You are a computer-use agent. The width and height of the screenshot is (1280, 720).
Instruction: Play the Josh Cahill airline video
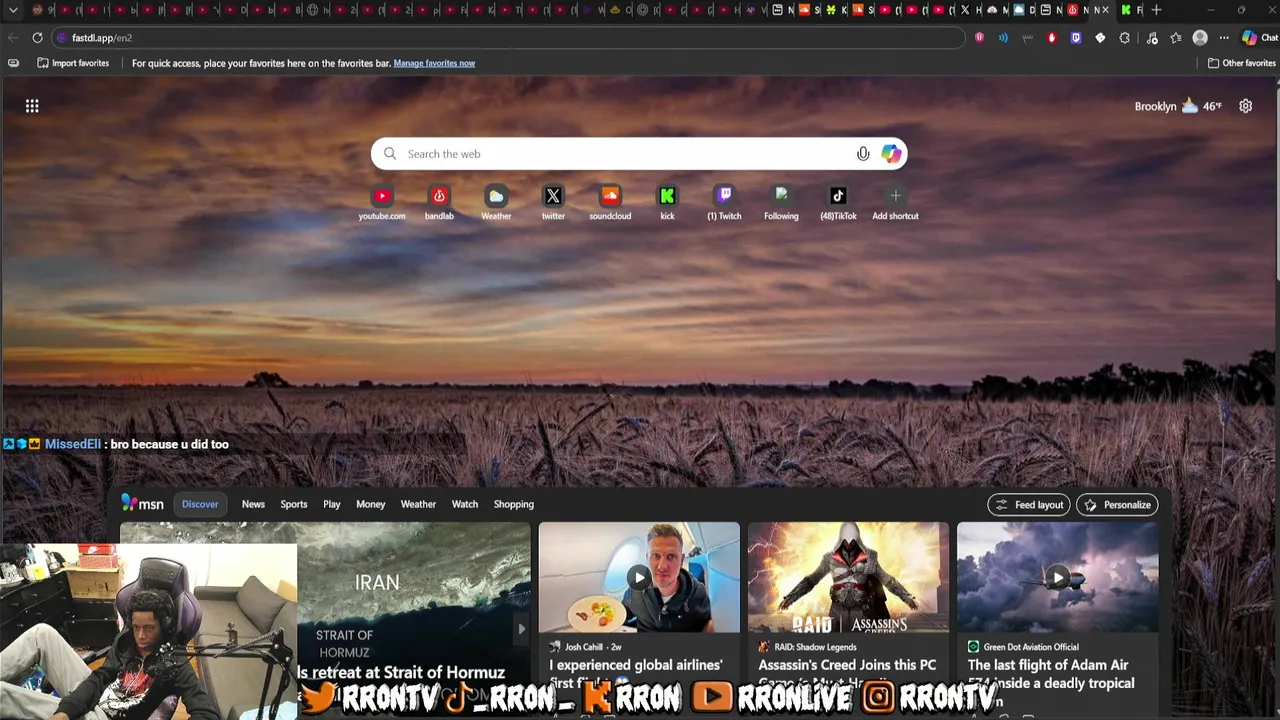639,578
